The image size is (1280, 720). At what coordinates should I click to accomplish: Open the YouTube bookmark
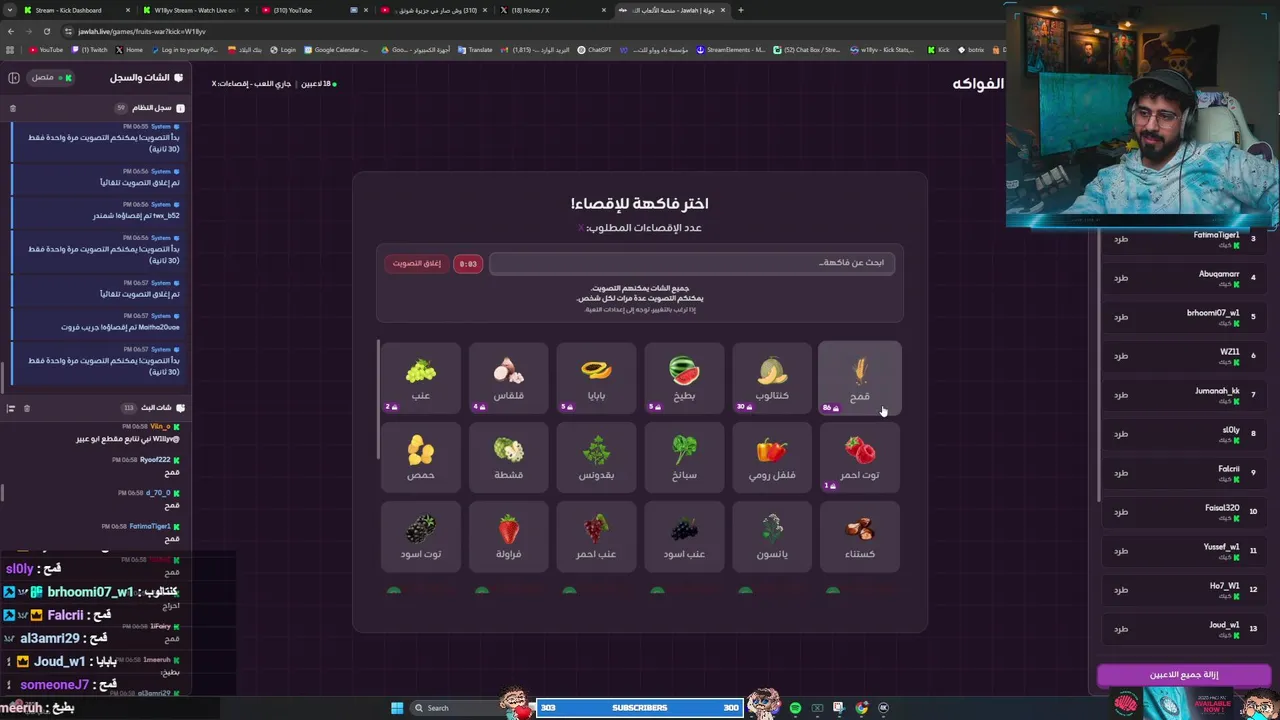point(46,50)
